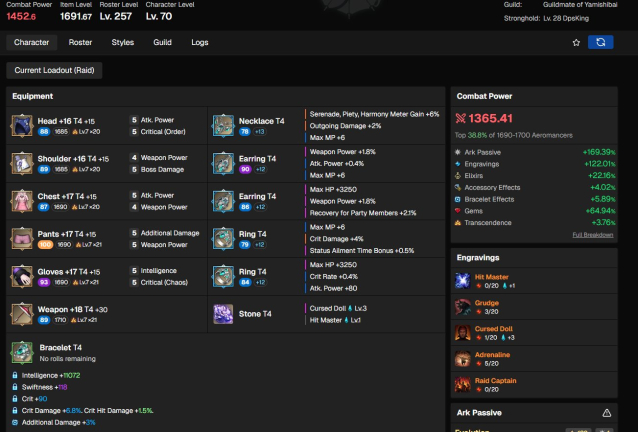This screenshot has width=638, height=432.
Task: Go to the Logs tab
Action: pyautogui.click(x=200, y=43)
